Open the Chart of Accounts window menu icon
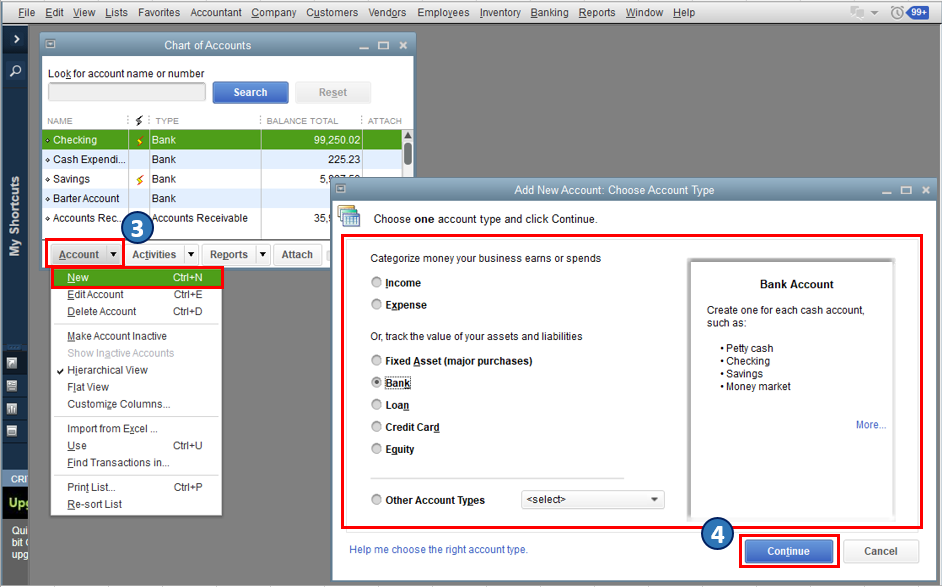The image size is (942, 587). [50, 44]
